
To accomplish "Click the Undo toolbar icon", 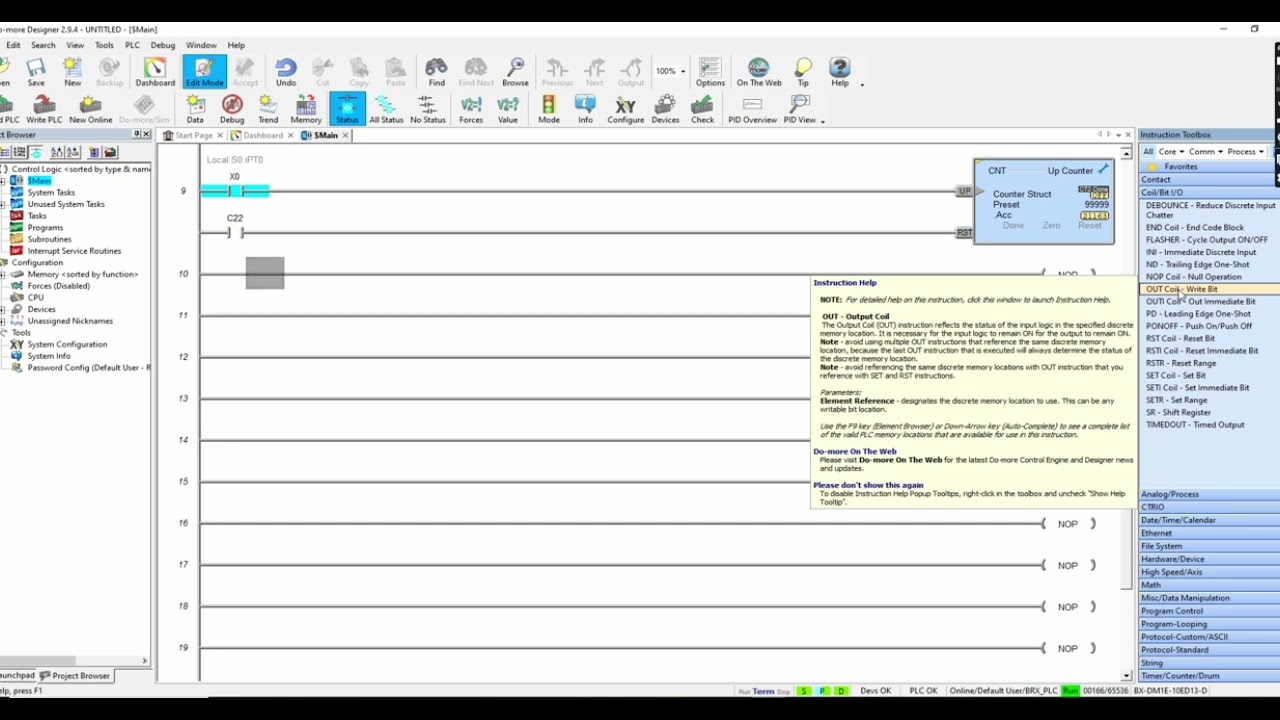I will 286,72.
